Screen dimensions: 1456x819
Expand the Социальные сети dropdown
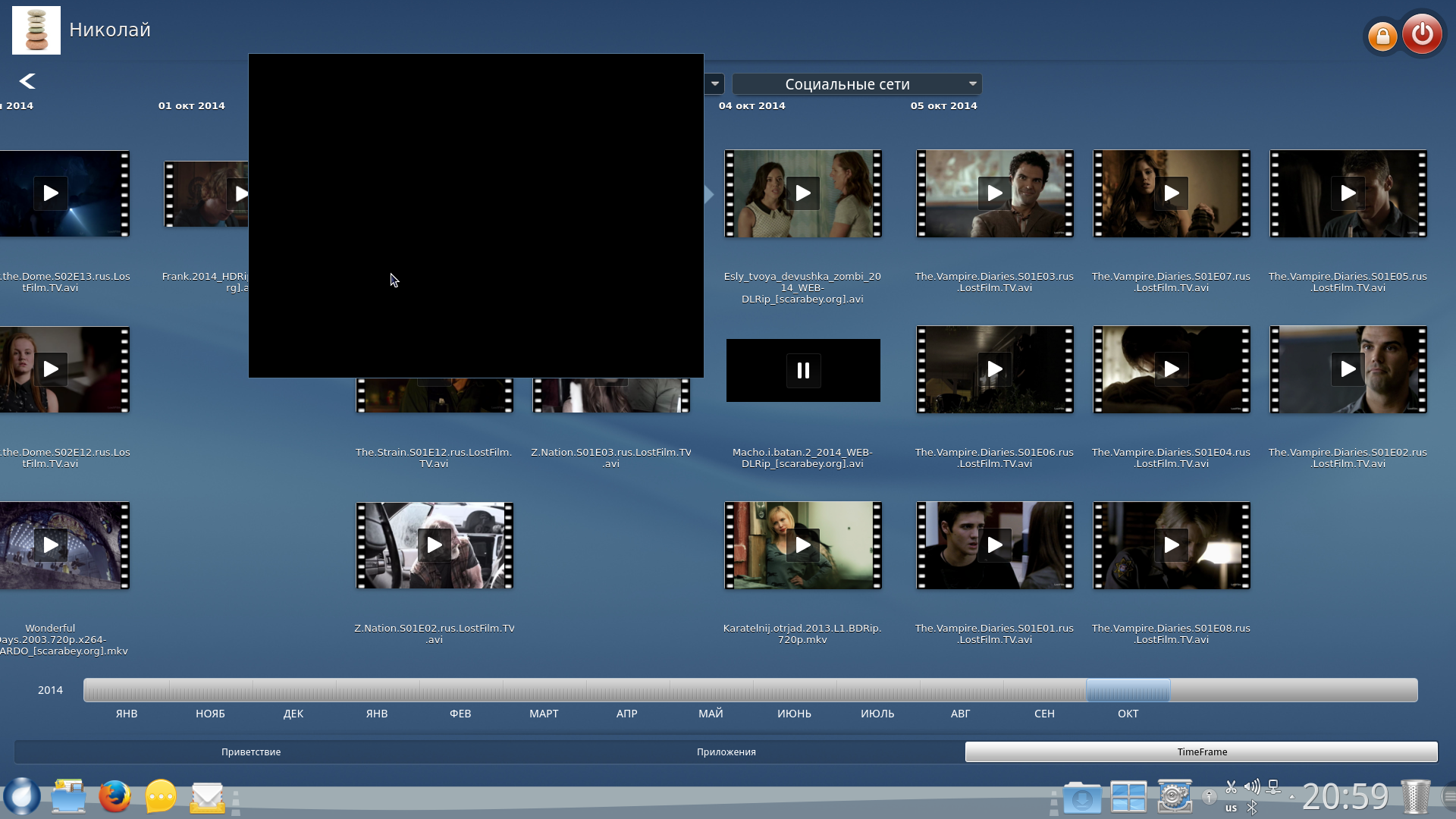pyautogui.click(x=857, y=84)
